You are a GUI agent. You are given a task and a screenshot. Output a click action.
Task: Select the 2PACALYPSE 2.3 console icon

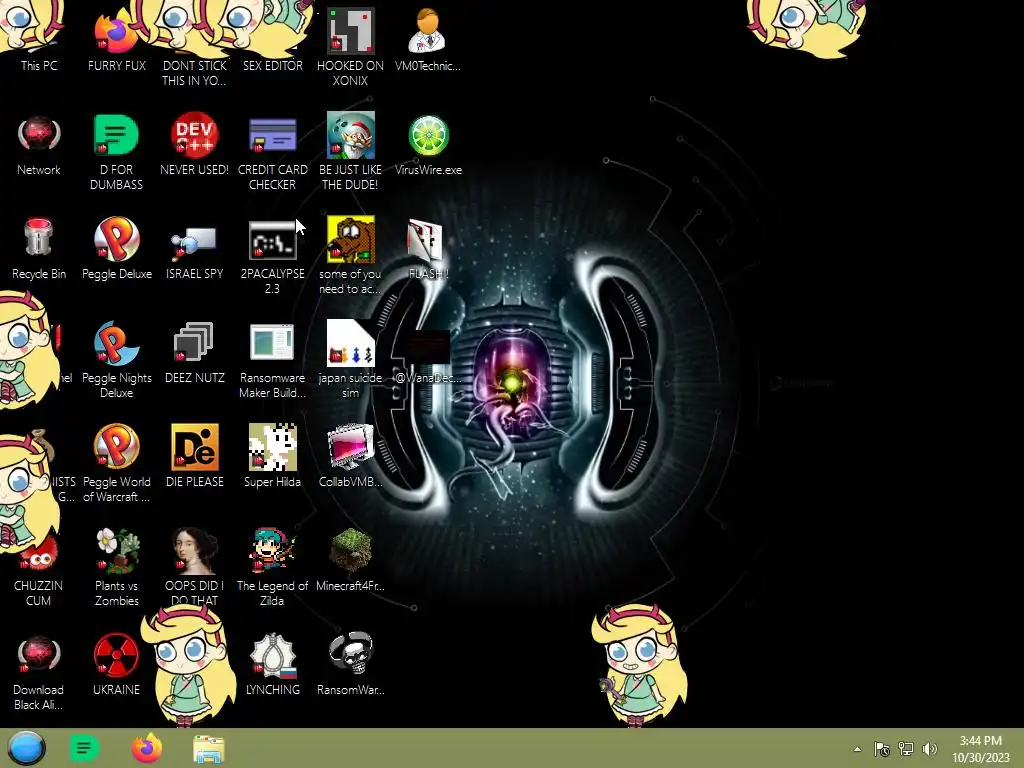[272, 255]
